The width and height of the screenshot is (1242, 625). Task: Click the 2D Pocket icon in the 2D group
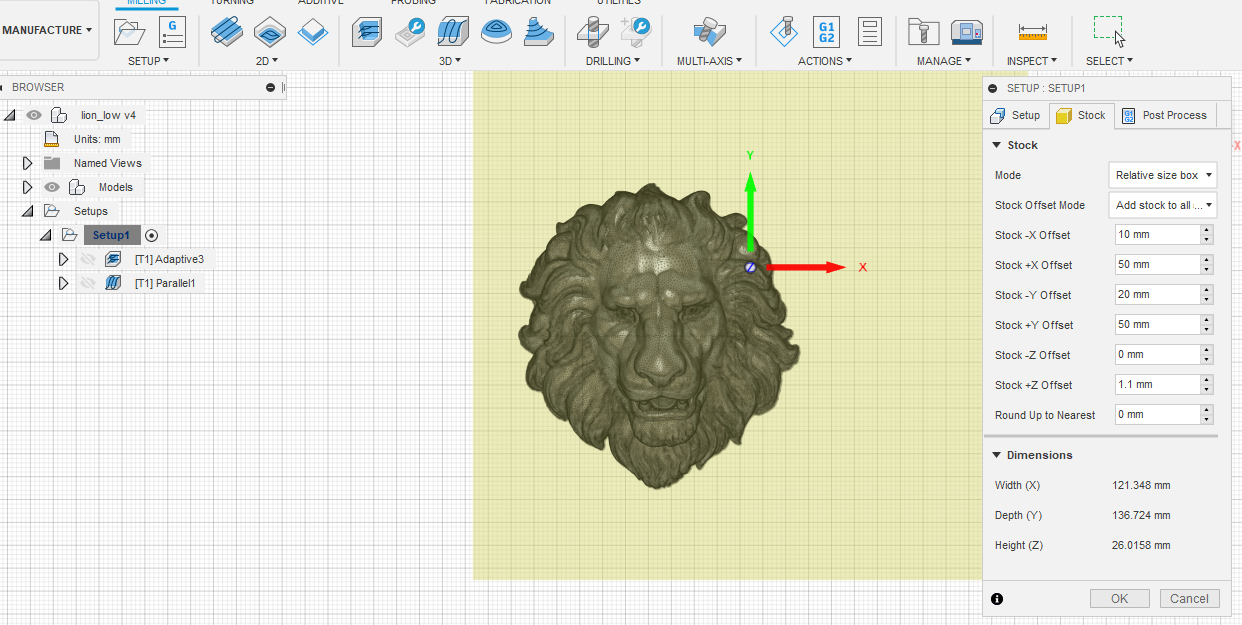(268, 32)
